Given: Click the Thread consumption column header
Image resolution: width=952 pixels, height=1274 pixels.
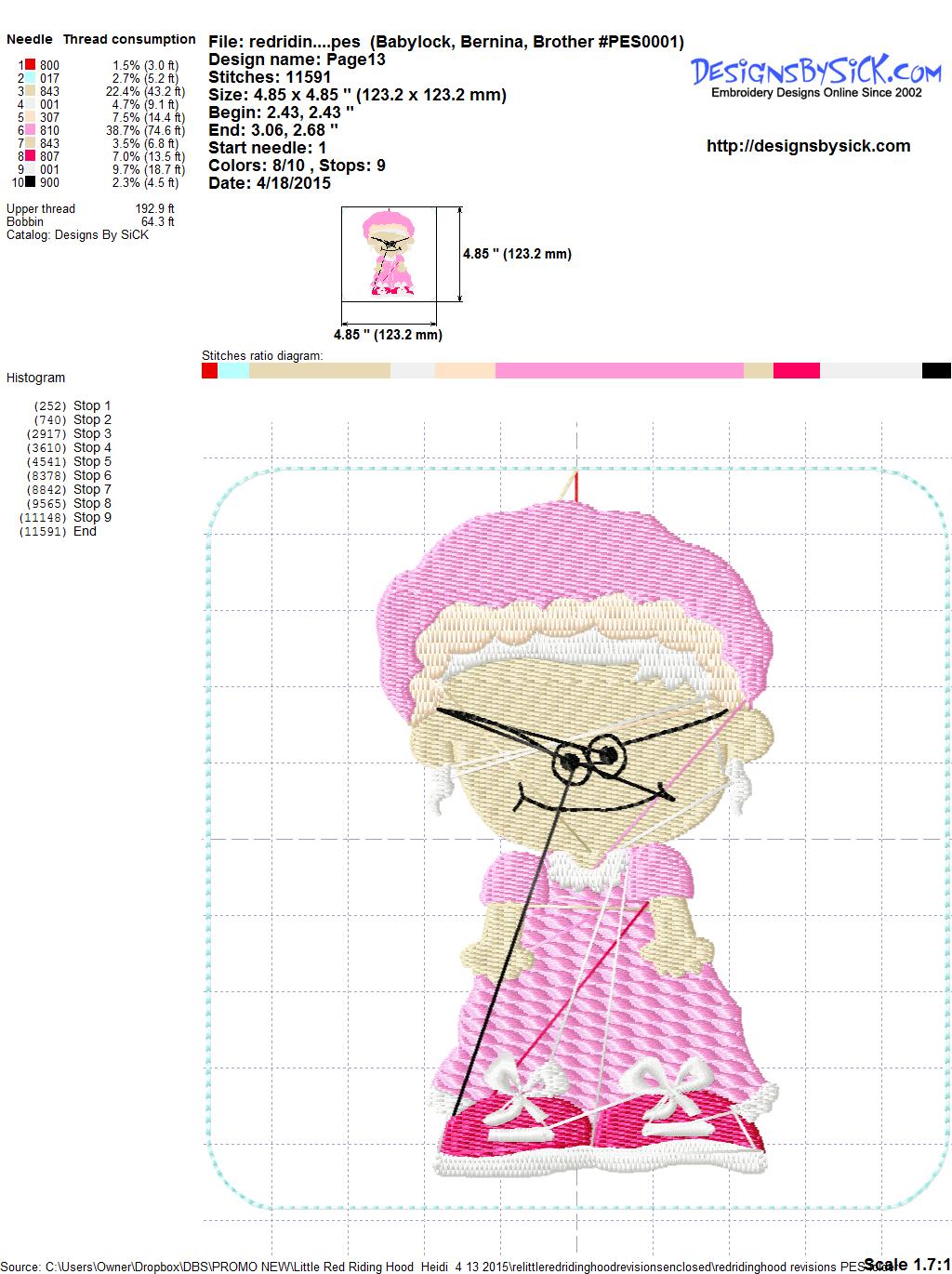Looking at the screenshot, I should pyautogui.click(x=129, y=39).
